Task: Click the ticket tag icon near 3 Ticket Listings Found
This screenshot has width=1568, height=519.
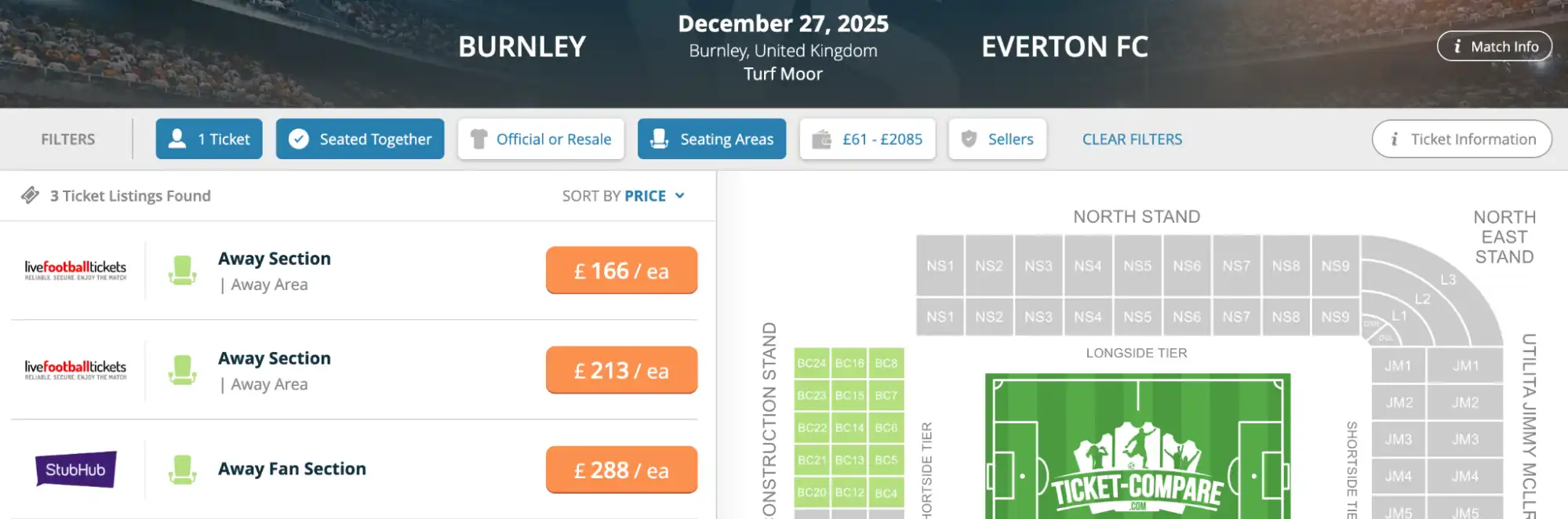Action: pos(31,195)
